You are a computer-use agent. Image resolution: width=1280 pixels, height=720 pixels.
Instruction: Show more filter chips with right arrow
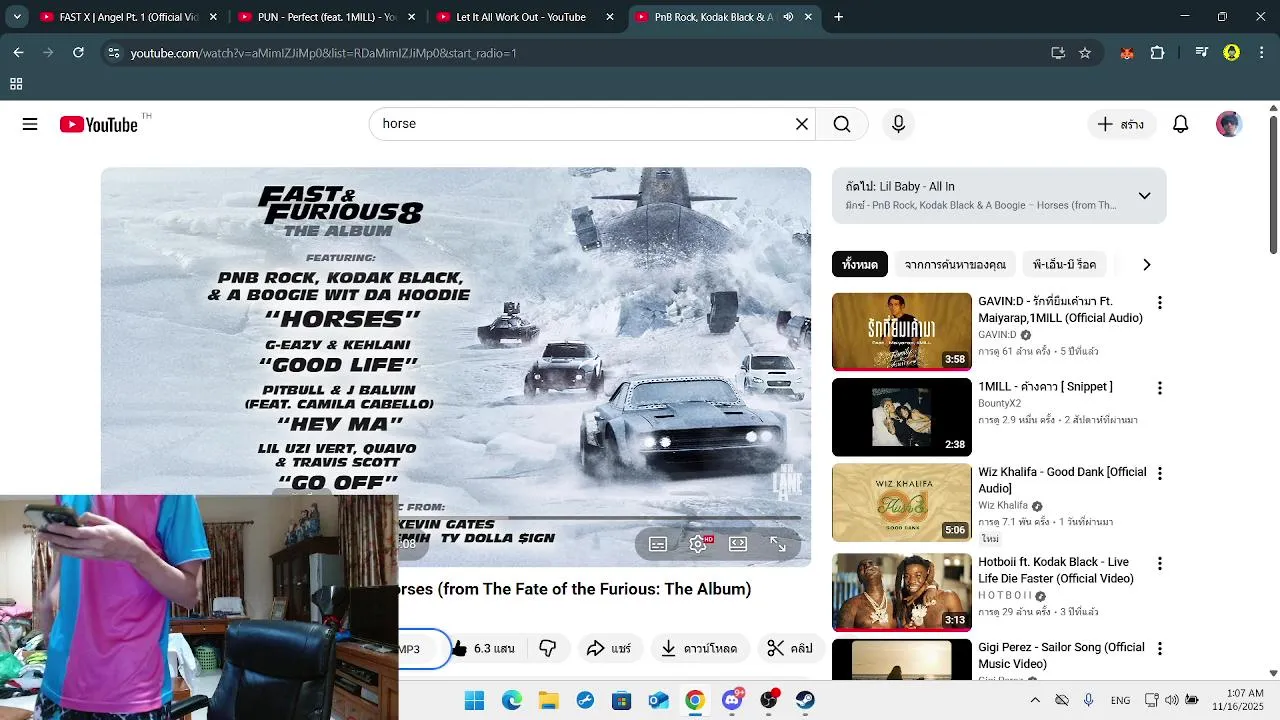(x=1146, y=265)
